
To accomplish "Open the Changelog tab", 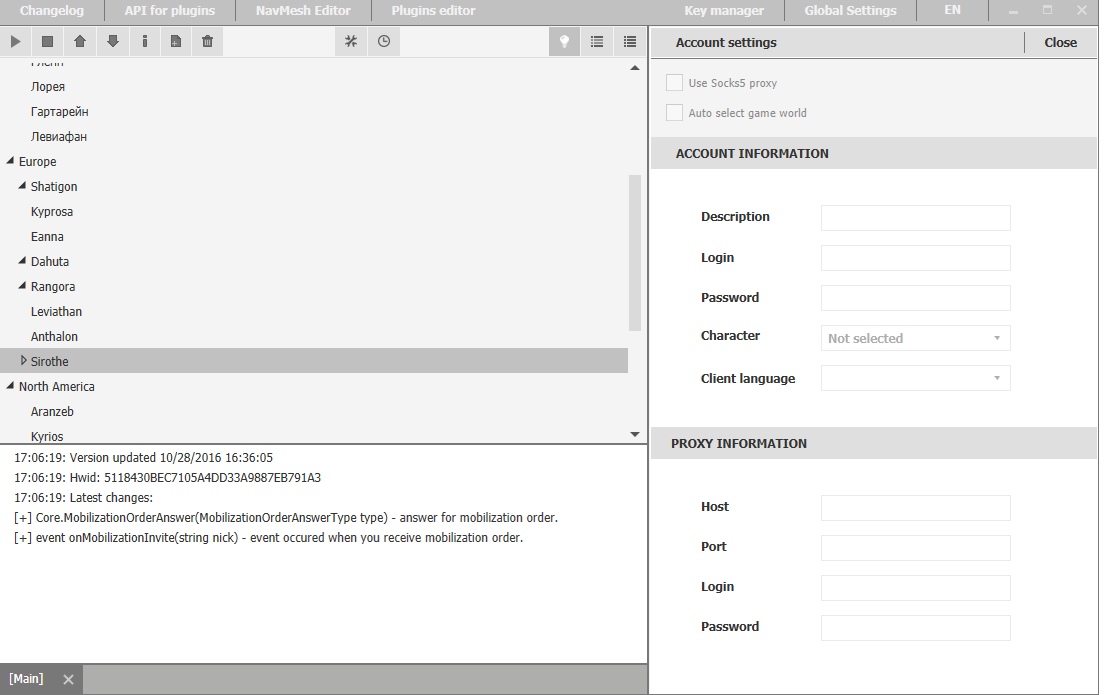I will tap(52, 11).
